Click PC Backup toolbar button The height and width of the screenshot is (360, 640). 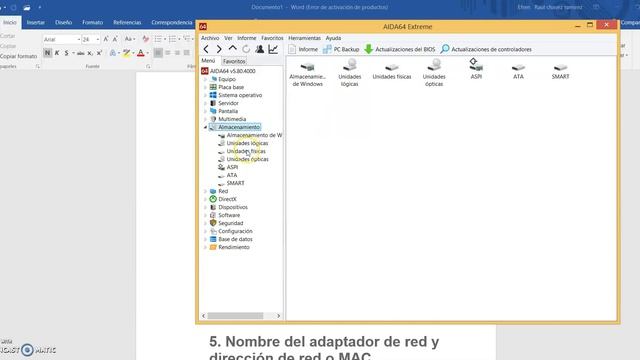tap(341, 49)
